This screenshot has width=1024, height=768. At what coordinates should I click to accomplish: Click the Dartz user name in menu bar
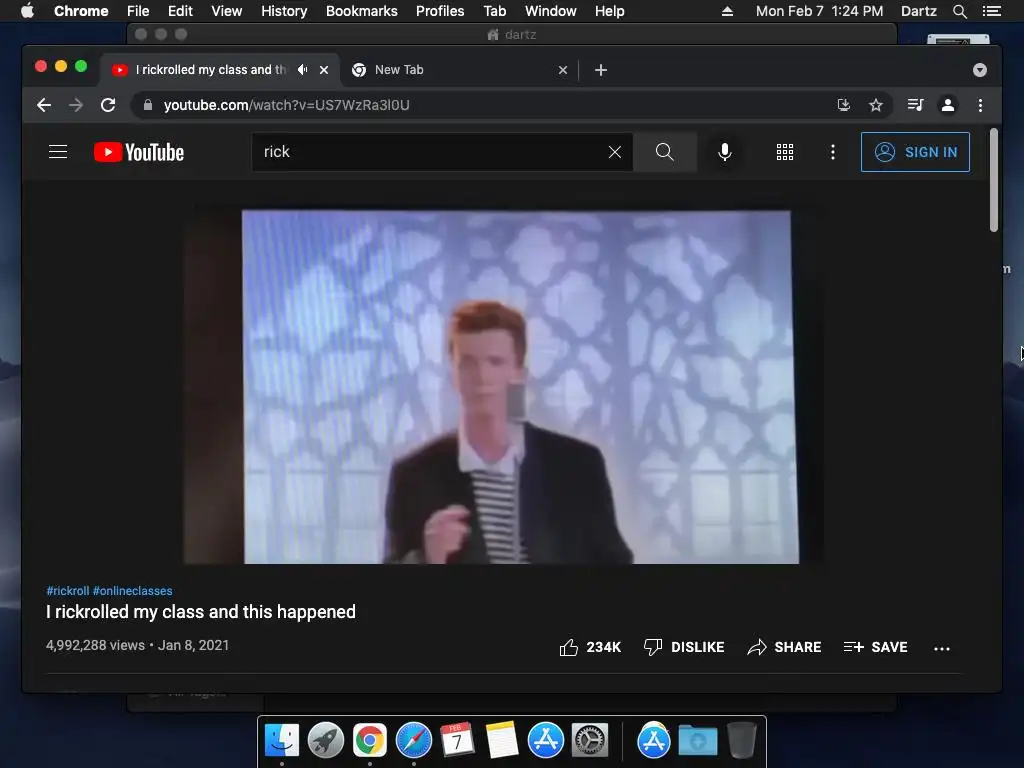[x=919, y=11]
